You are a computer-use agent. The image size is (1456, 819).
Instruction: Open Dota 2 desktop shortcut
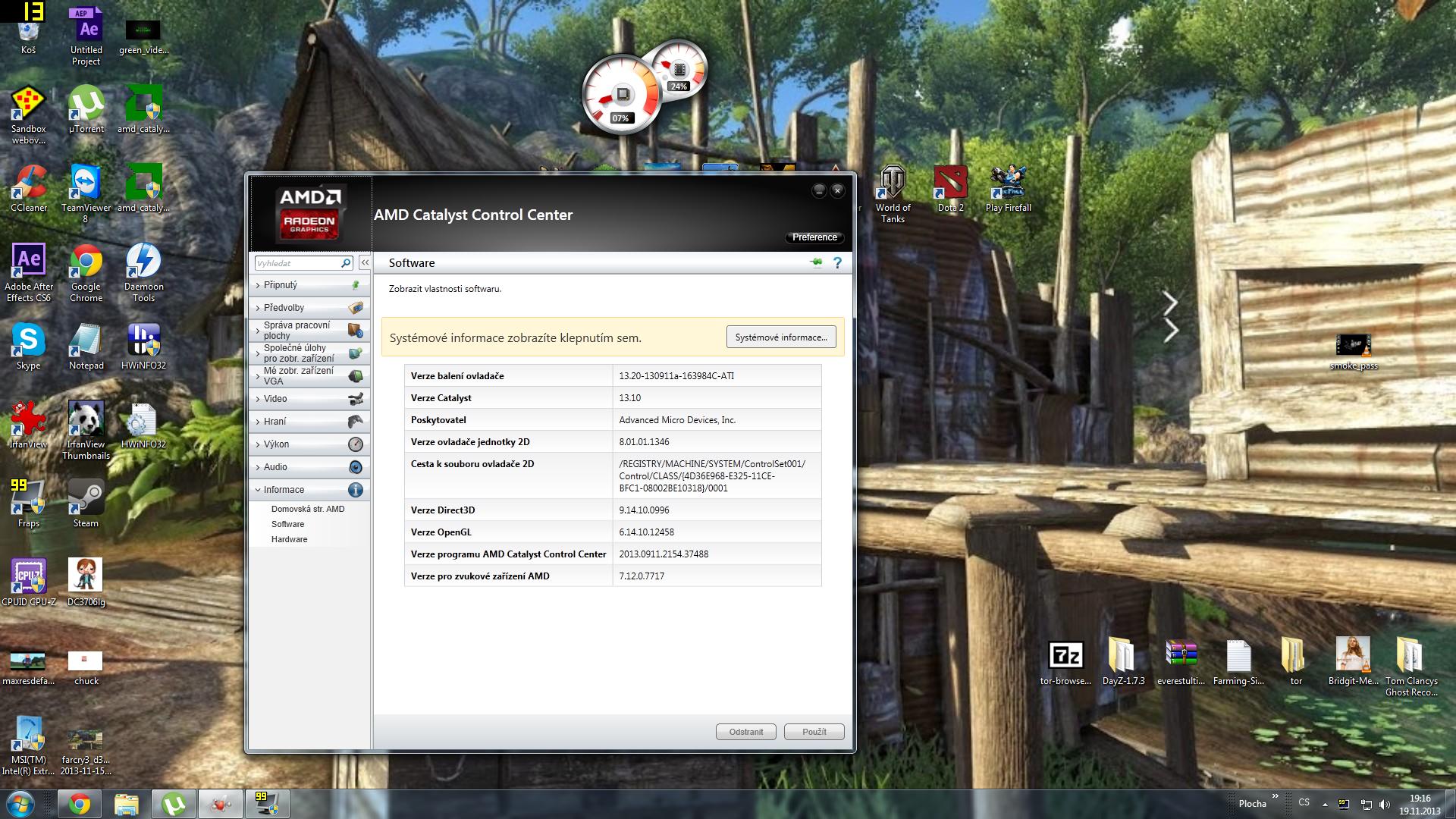pyautogui.click(x=951, y=189)
